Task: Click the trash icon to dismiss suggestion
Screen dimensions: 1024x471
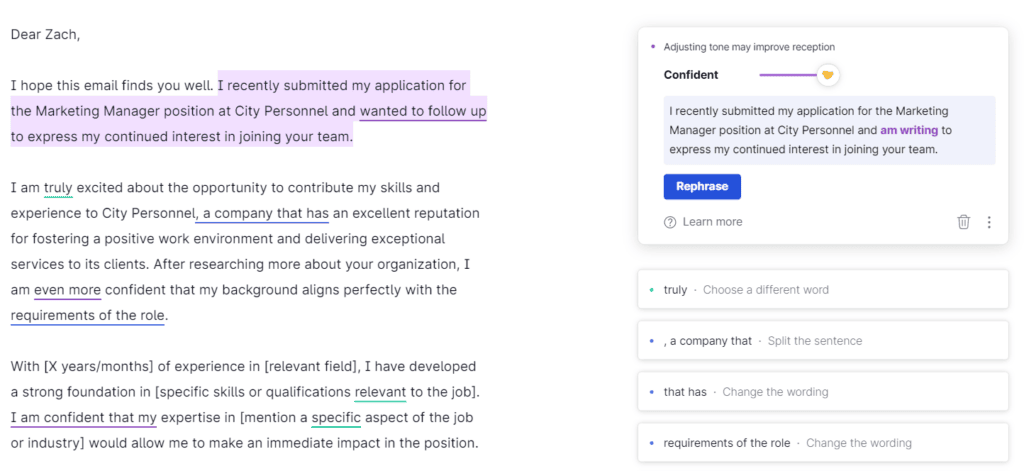Action: [x=963, y=222]
